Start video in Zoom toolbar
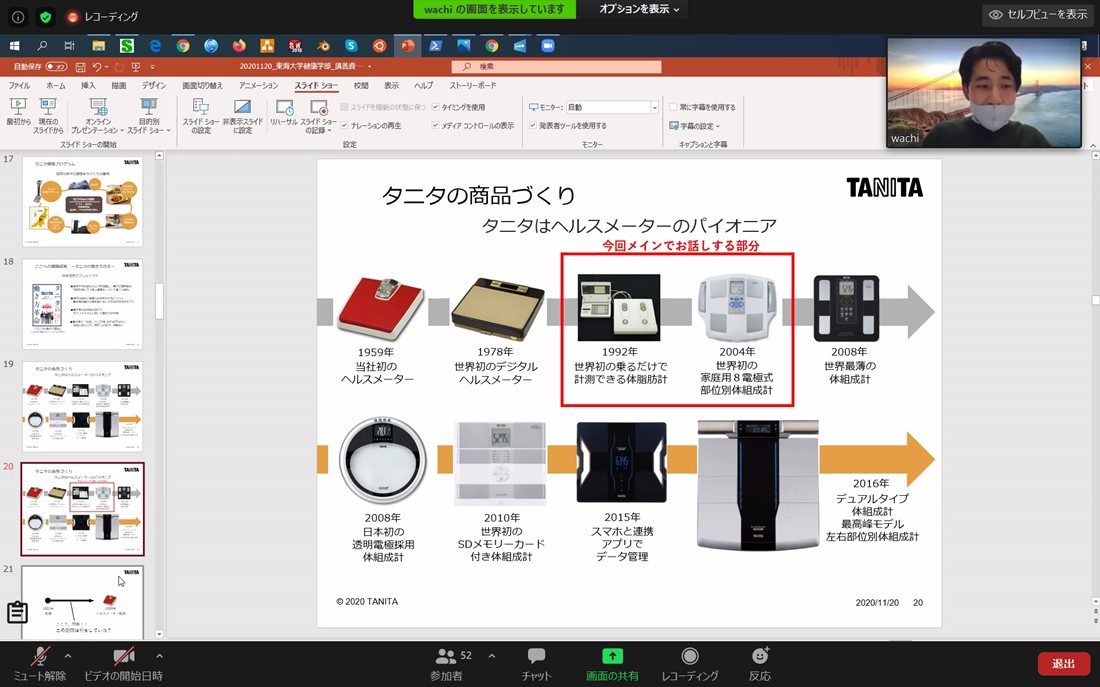This screenshot has height=687, width=1100. 123,664
